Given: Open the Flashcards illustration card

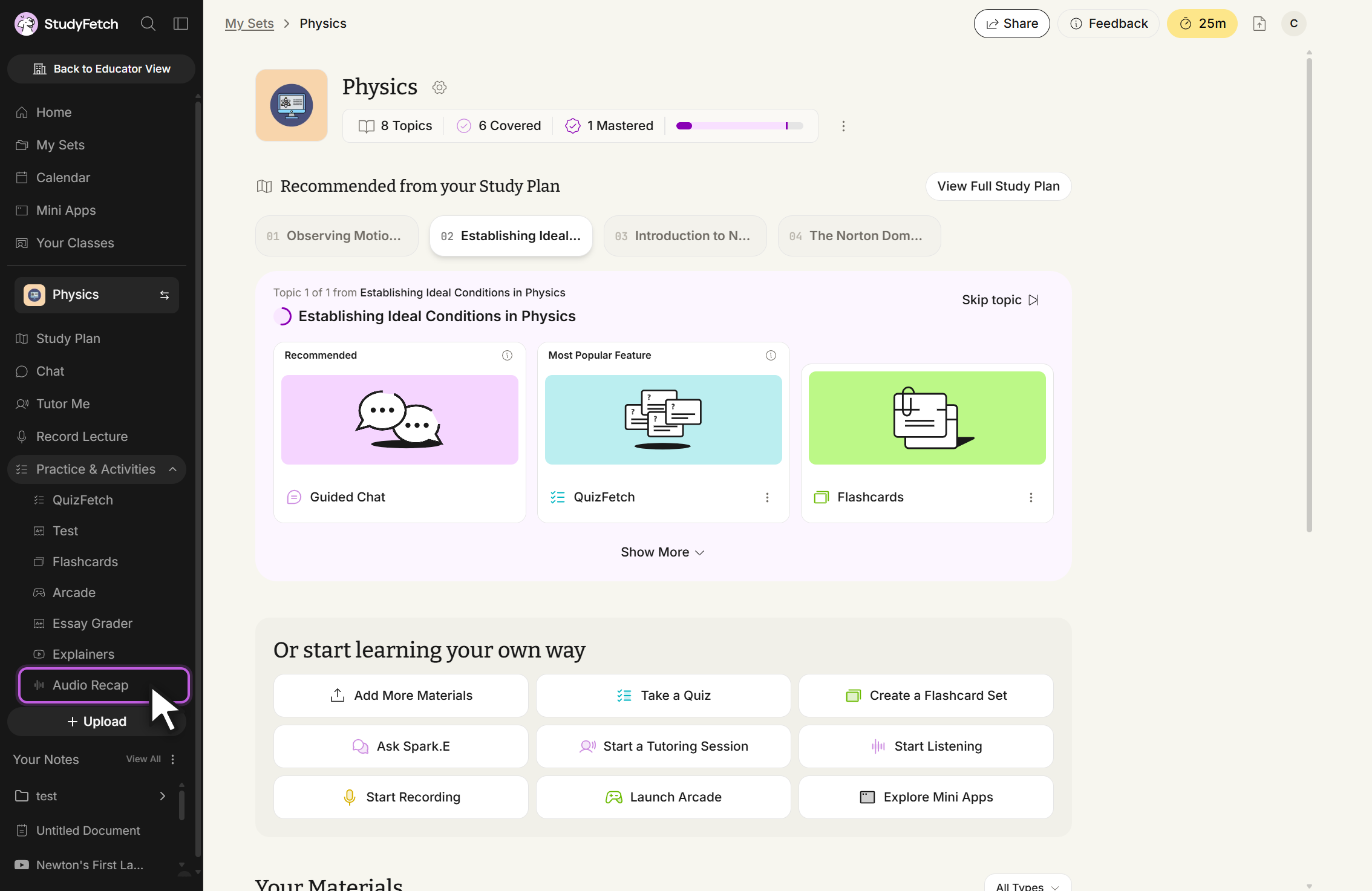Looking at the screenshot, I should pyautogui.click(x=927, y=418).
